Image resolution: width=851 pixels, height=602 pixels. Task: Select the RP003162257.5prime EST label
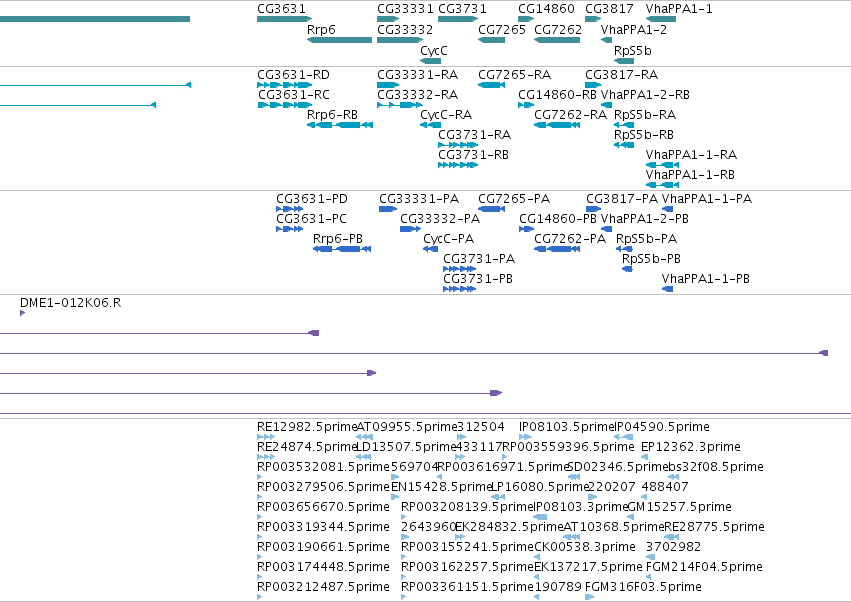pyautogui.click(x=467, y=568)
